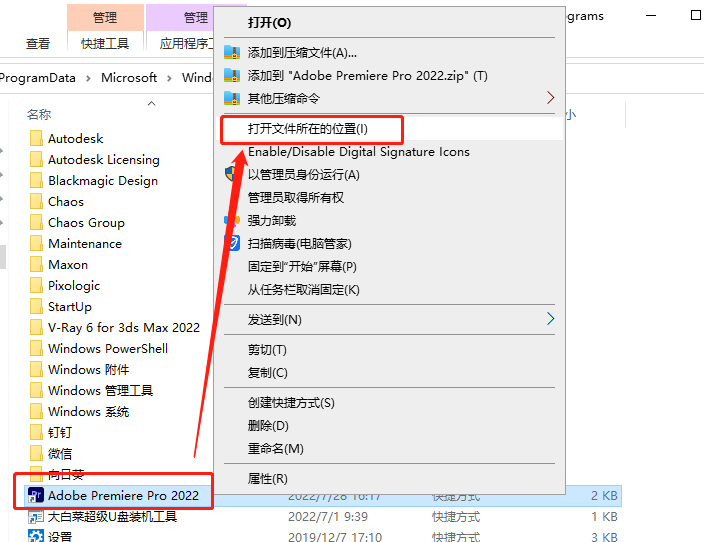Click the chevron after Microsoft in address bar
Viewport: 704px width, 542px height.
(x=169, y=78)
